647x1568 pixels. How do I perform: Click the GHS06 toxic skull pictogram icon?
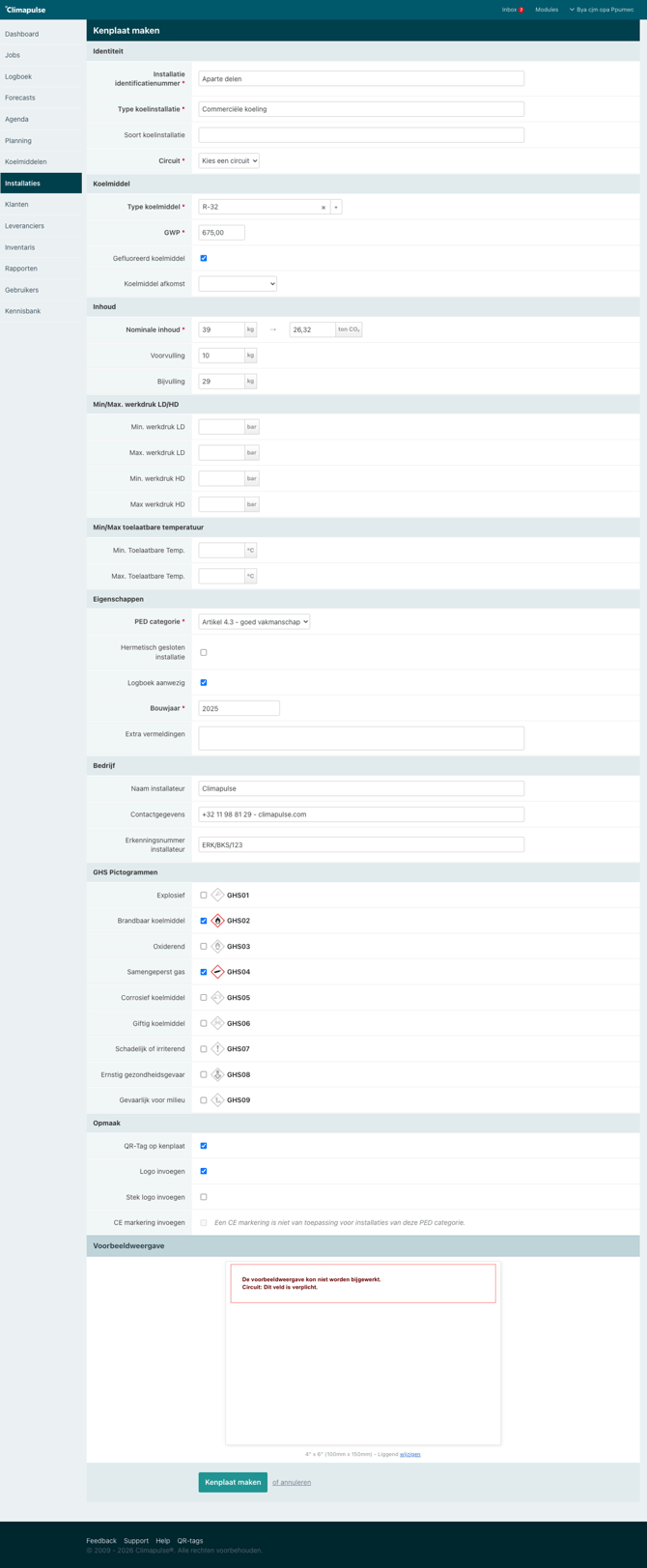tap(217, 1023)
